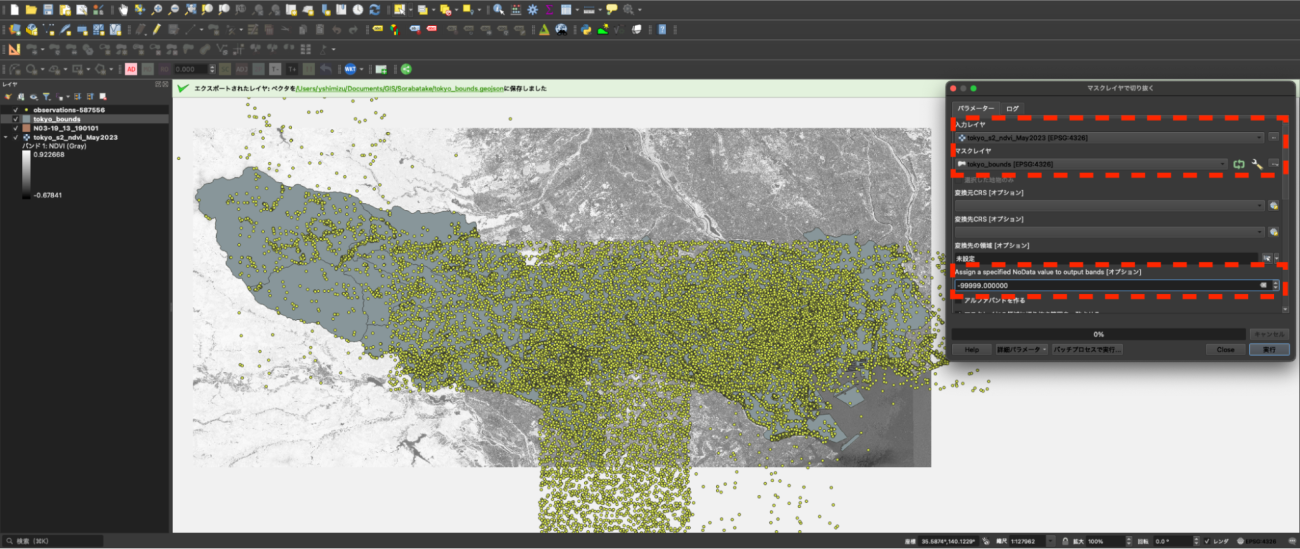Collapse the tokyo_s2_ndvi_May2023 layer legend
1300x549 pixels.
coord(7,137)
